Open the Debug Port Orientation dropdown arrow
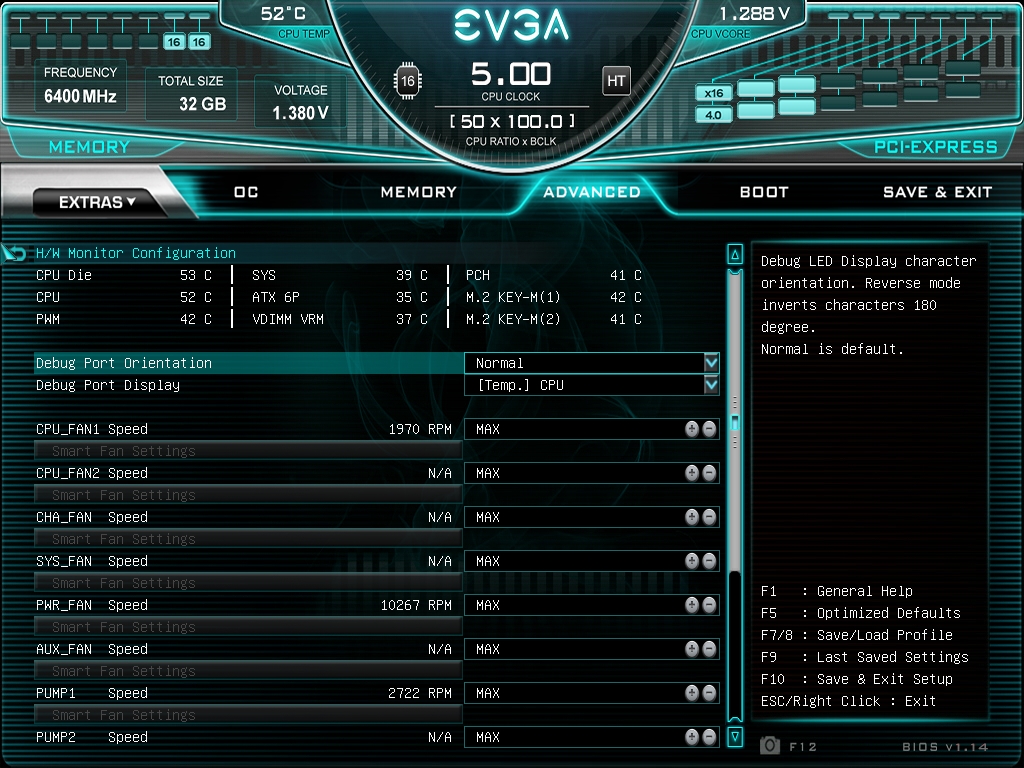The image size is (1024, 768). tap(711, 362)
